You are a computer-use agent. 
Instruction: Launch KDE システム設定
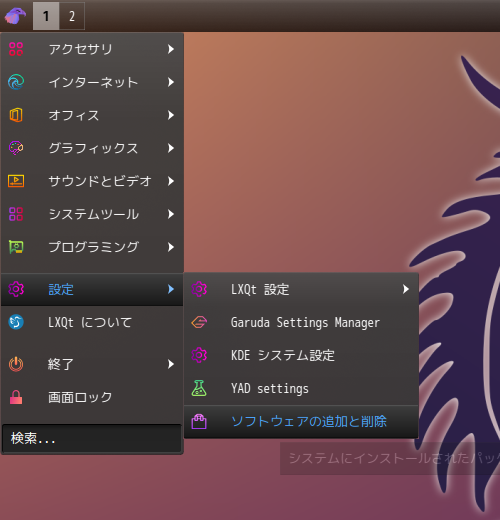pos(301,355)
